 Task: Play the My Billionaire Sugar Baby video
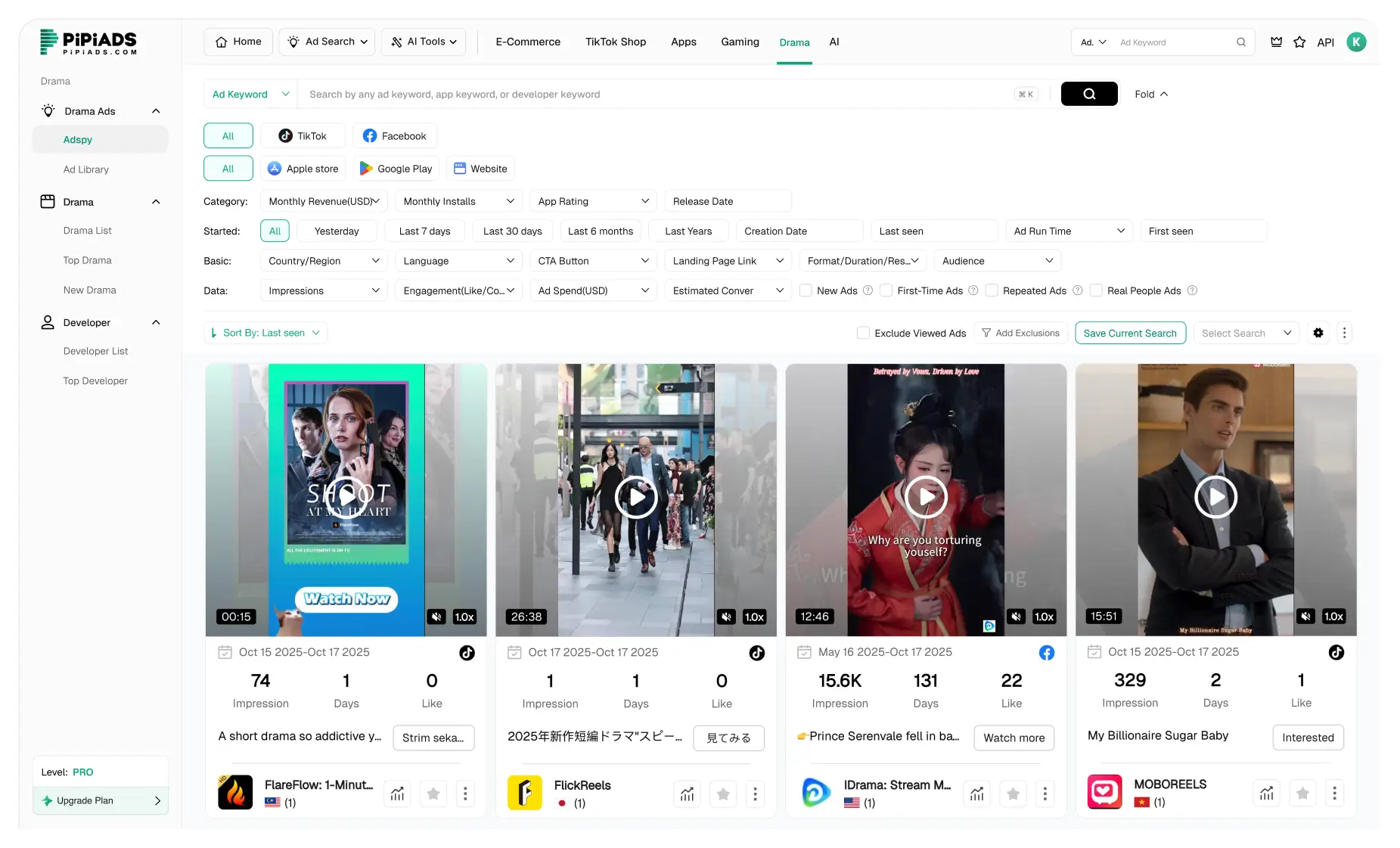tap(1215, 497)
